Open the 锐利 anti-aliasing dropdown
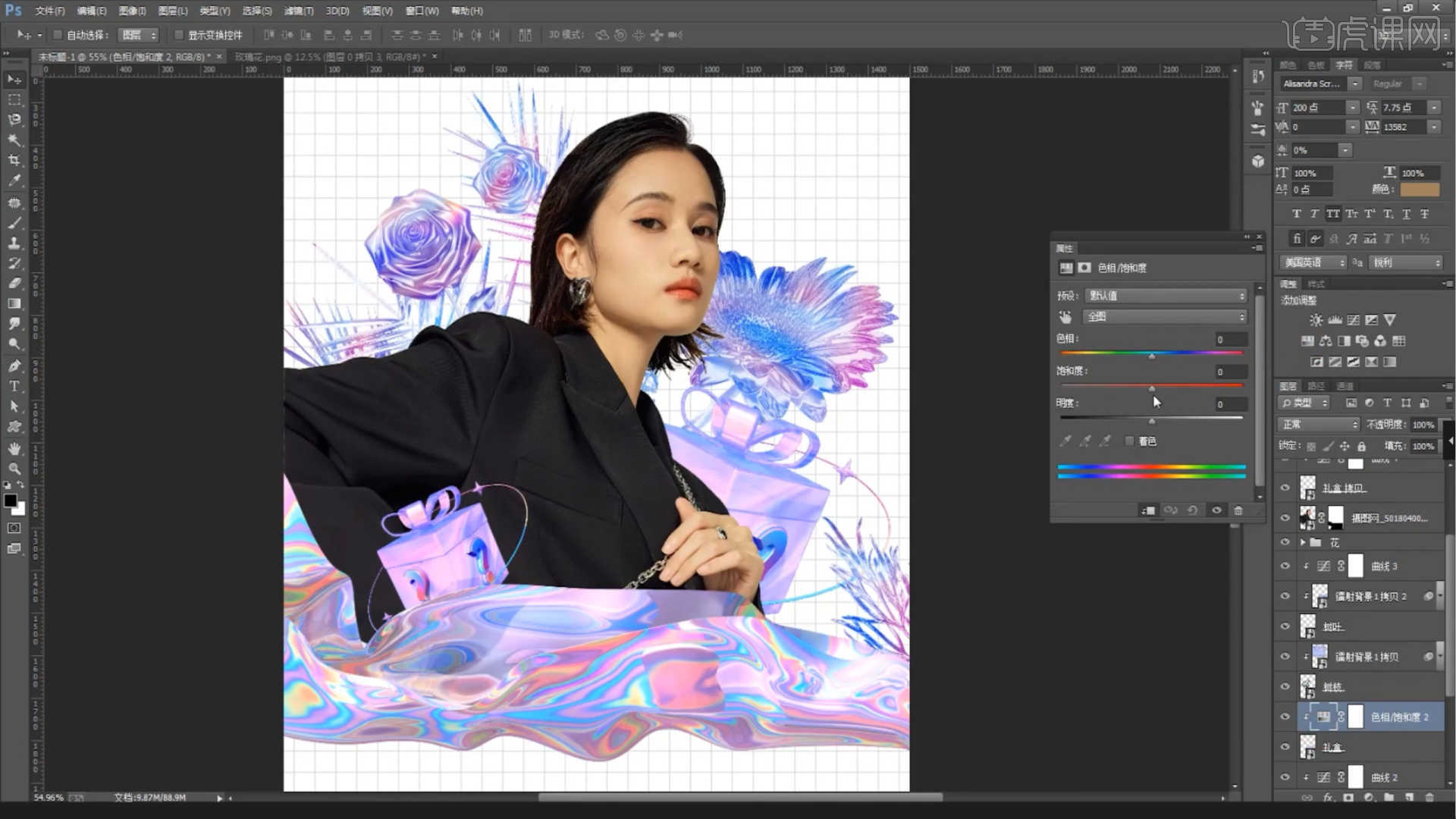The width and height of the screenshot is (1456, 819). pos(1407,262)
